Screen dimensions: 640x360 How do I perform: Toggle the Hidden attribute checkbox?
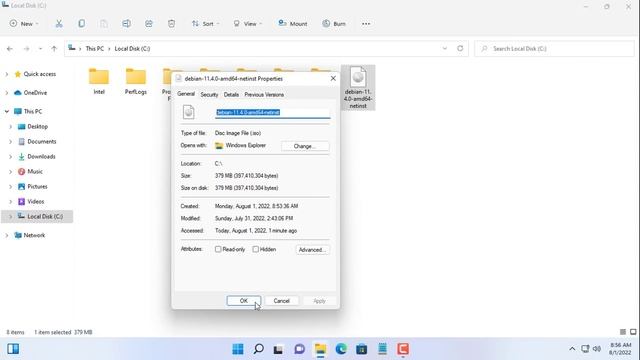pos(256,249)
